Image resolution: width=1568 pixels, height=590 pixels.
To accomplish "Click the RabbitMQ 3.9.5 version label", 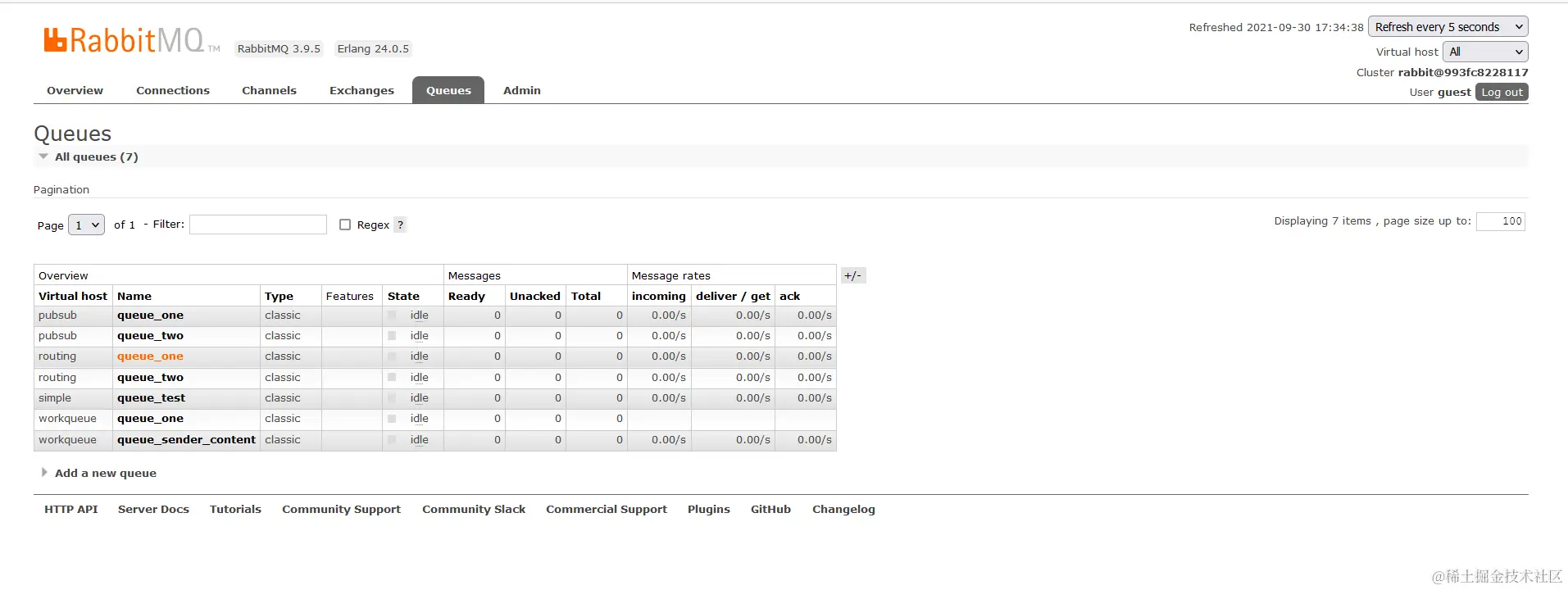I will (279, 48).
